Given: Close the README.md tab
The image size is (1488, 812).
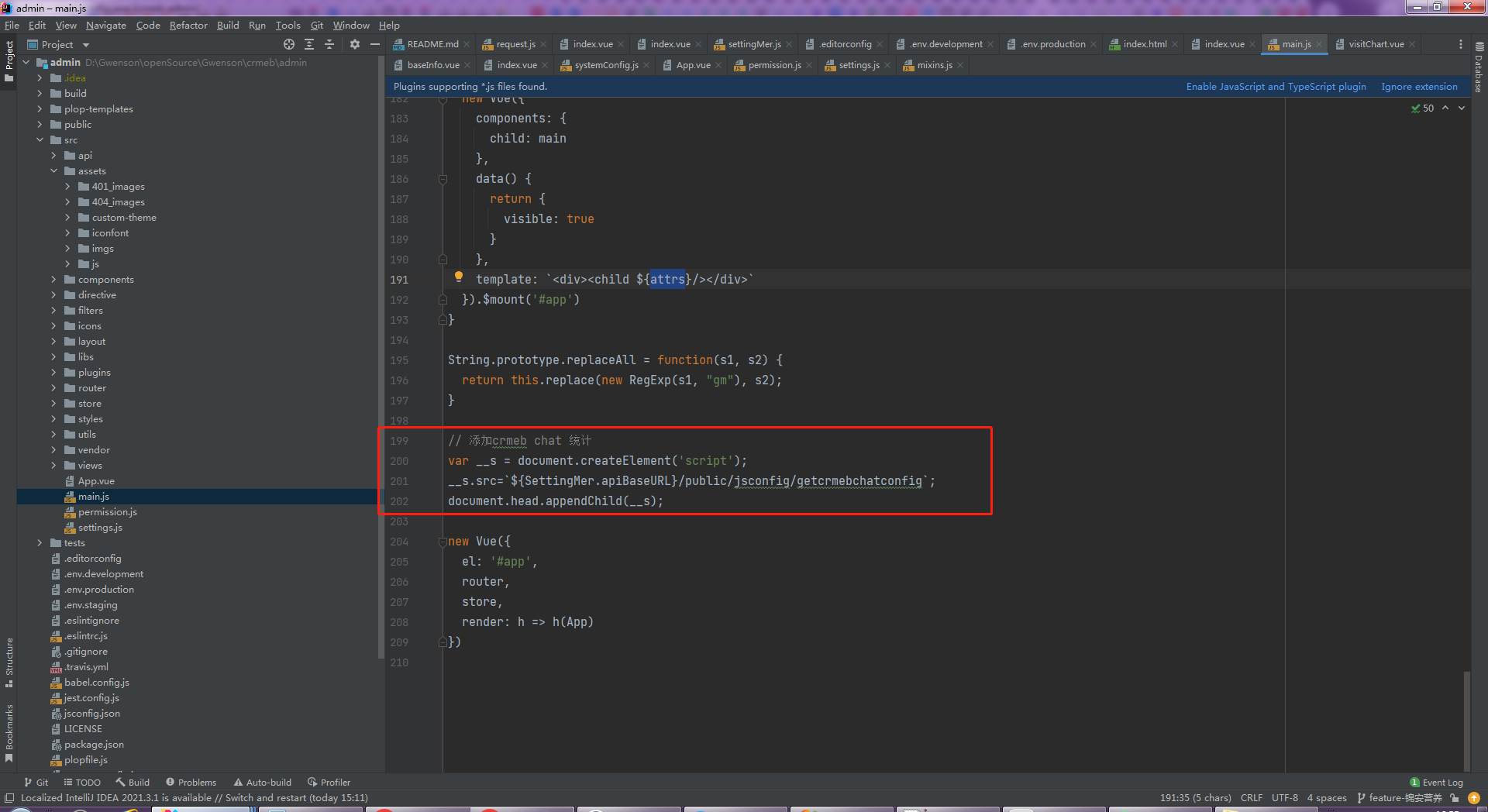Looking at the screenshot, I should [467, 44].
